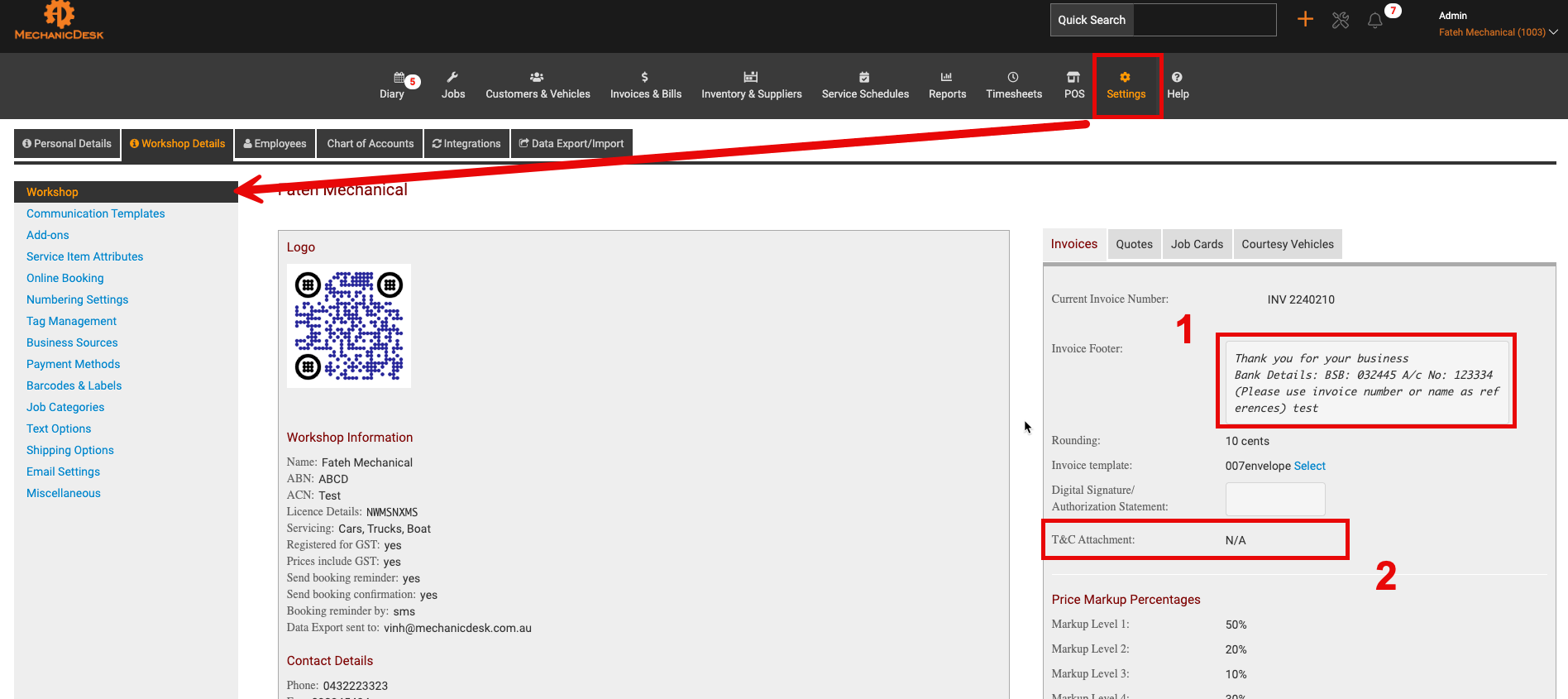Open the Add-ons sidebar link
This screenshot has height=699, width=1568.
(x=48, y=235)
